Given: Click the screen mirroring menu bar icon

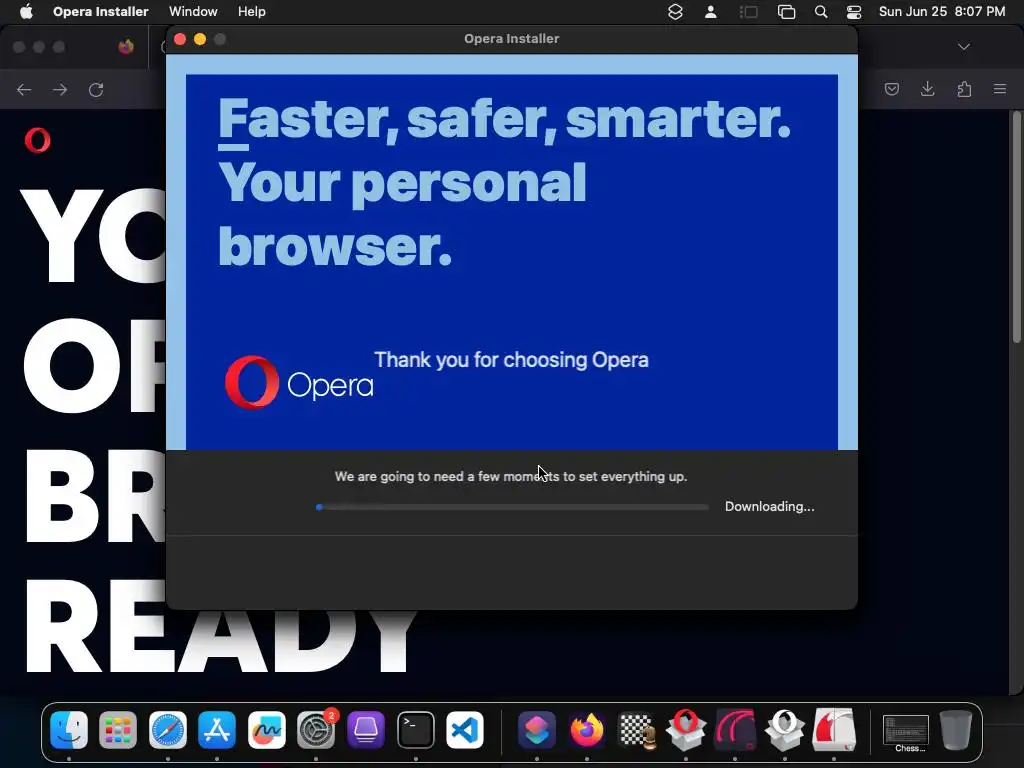Looking at the screenshot, I should [786, 12].
